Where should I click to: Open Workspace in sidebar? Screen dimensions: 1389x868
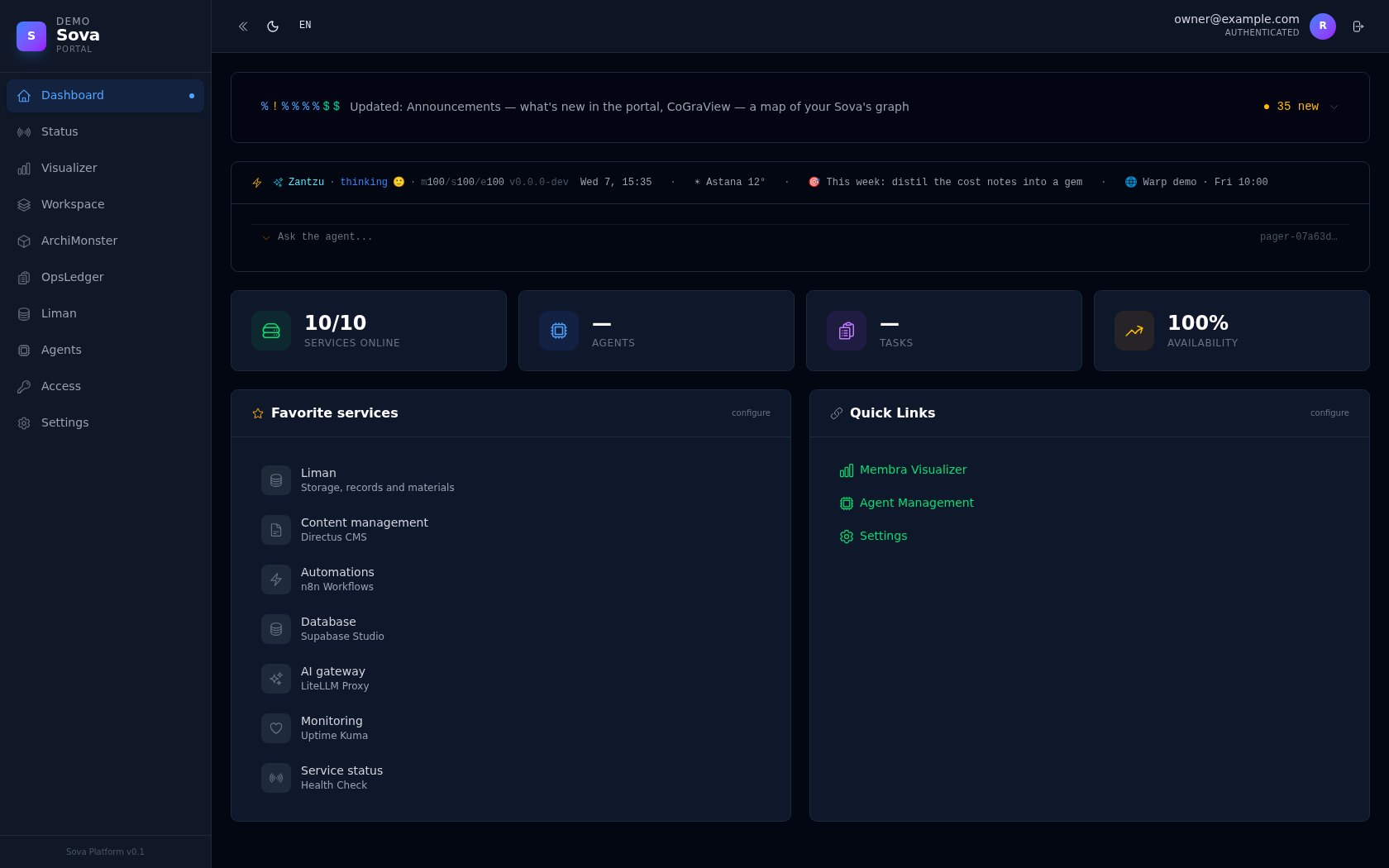point(105,205)
